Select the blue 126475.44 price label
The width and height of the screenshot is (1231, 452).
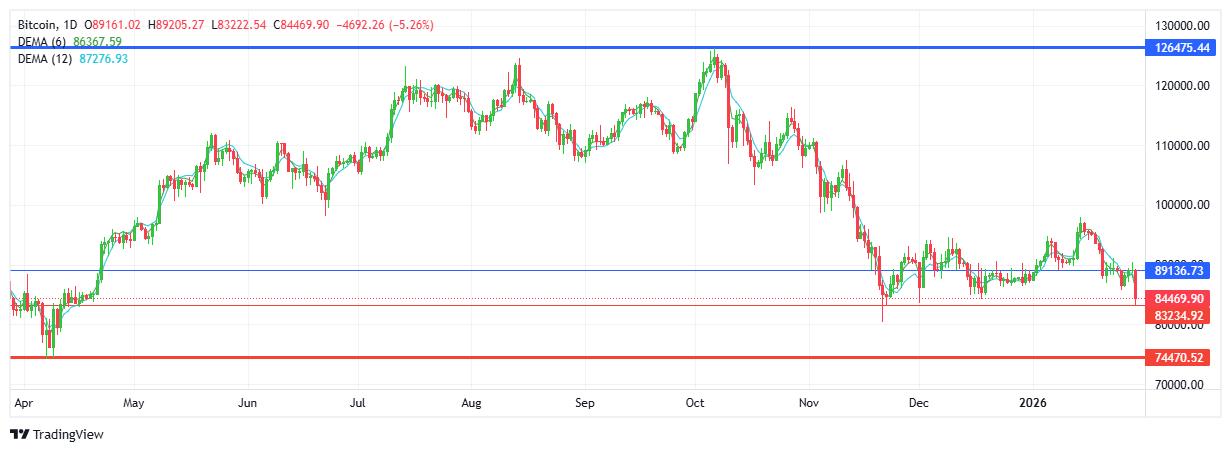[x=1181, y=47]
